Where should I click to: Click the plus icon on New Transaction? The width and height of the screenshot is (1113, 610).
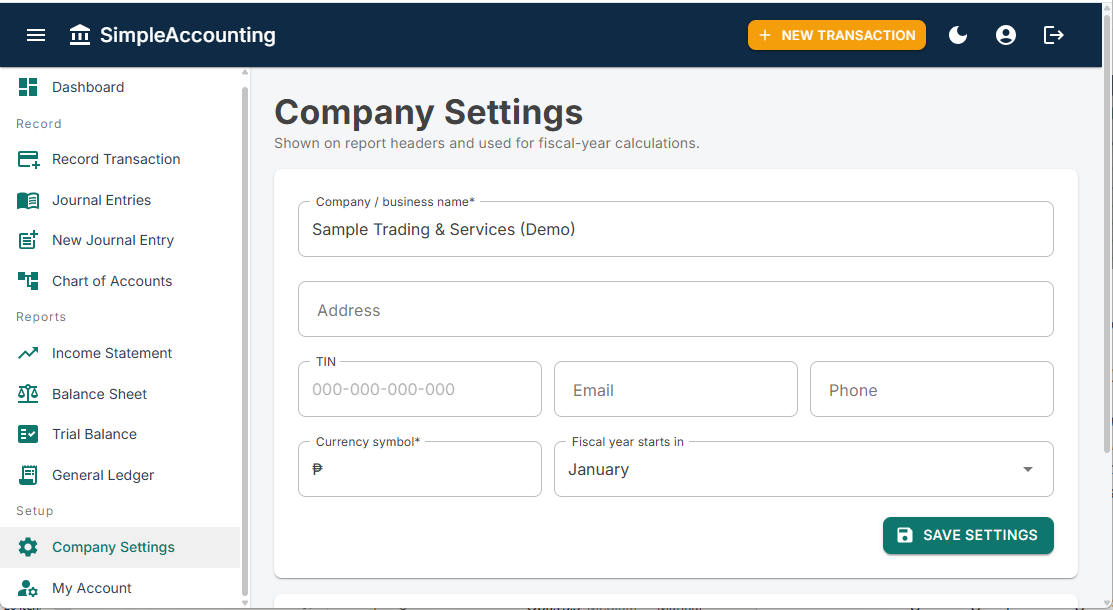[764, 35]
